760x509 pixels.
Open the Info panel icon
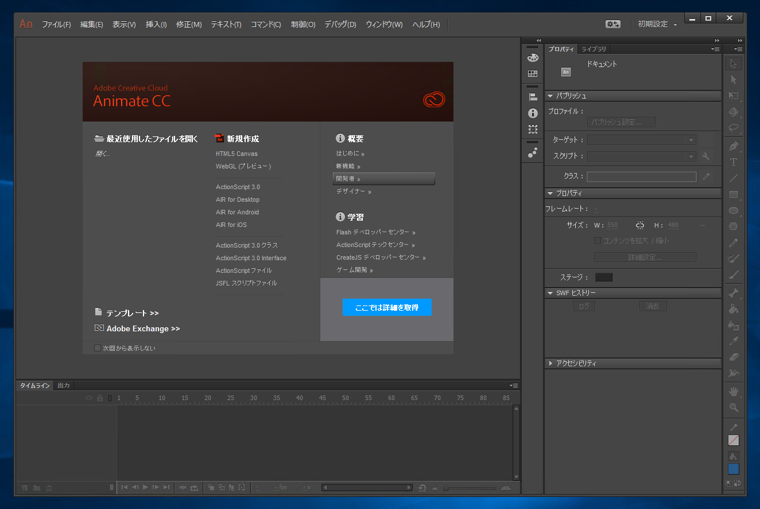coord(533,113)
